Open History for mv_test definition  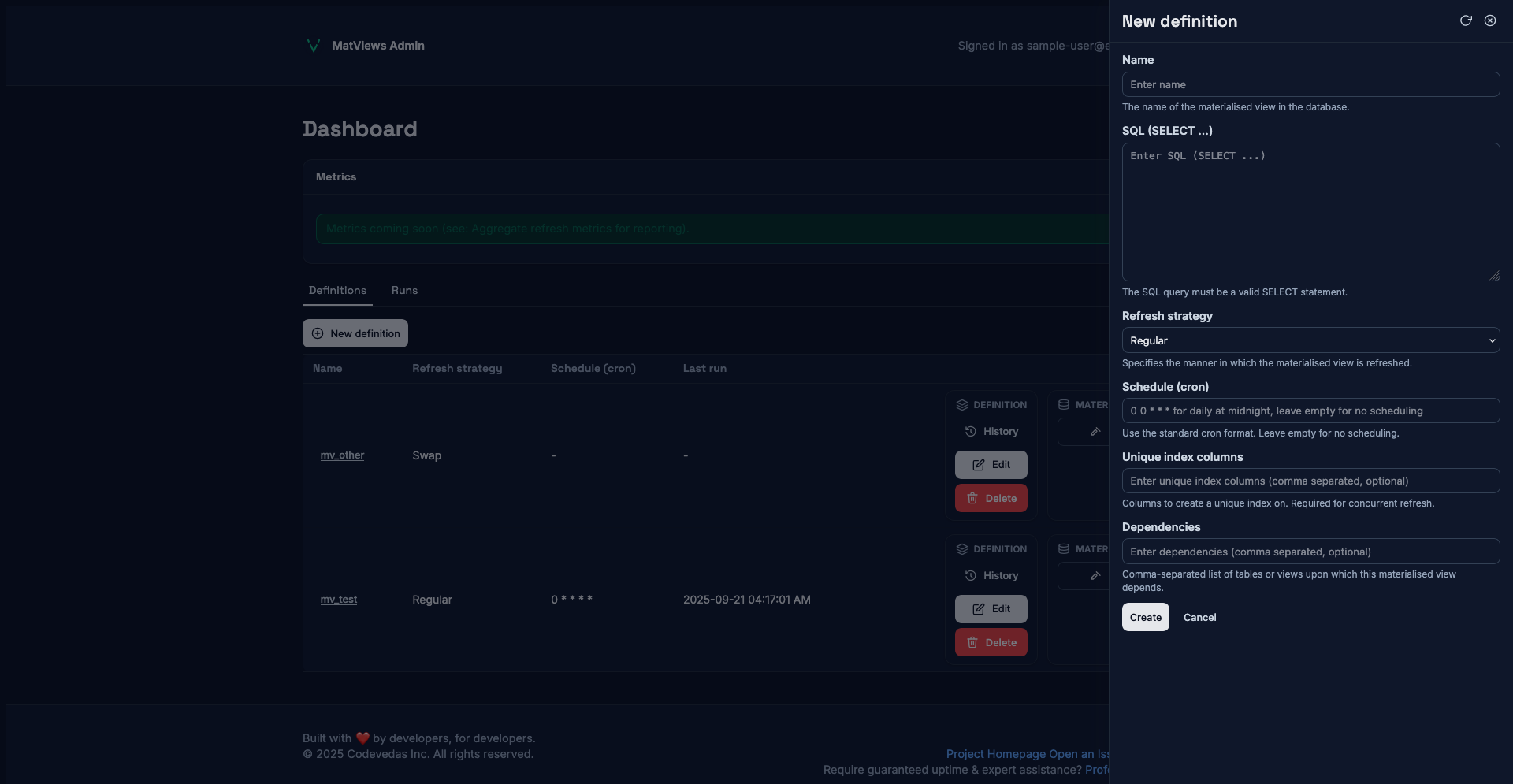coord(991,576)
